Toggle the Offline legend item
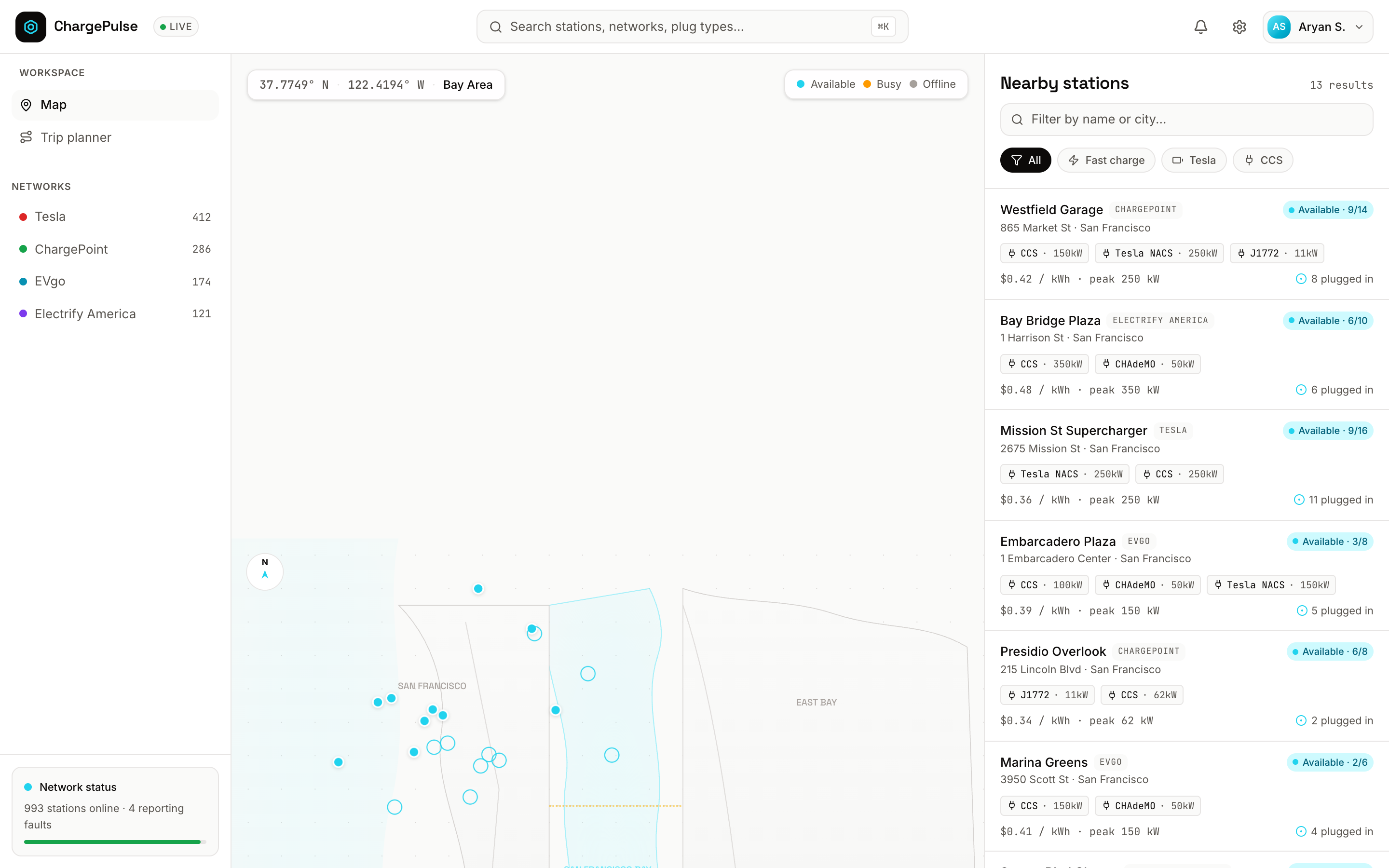Viewport: 1389px width, 868px height. click(x=932, y=84)
